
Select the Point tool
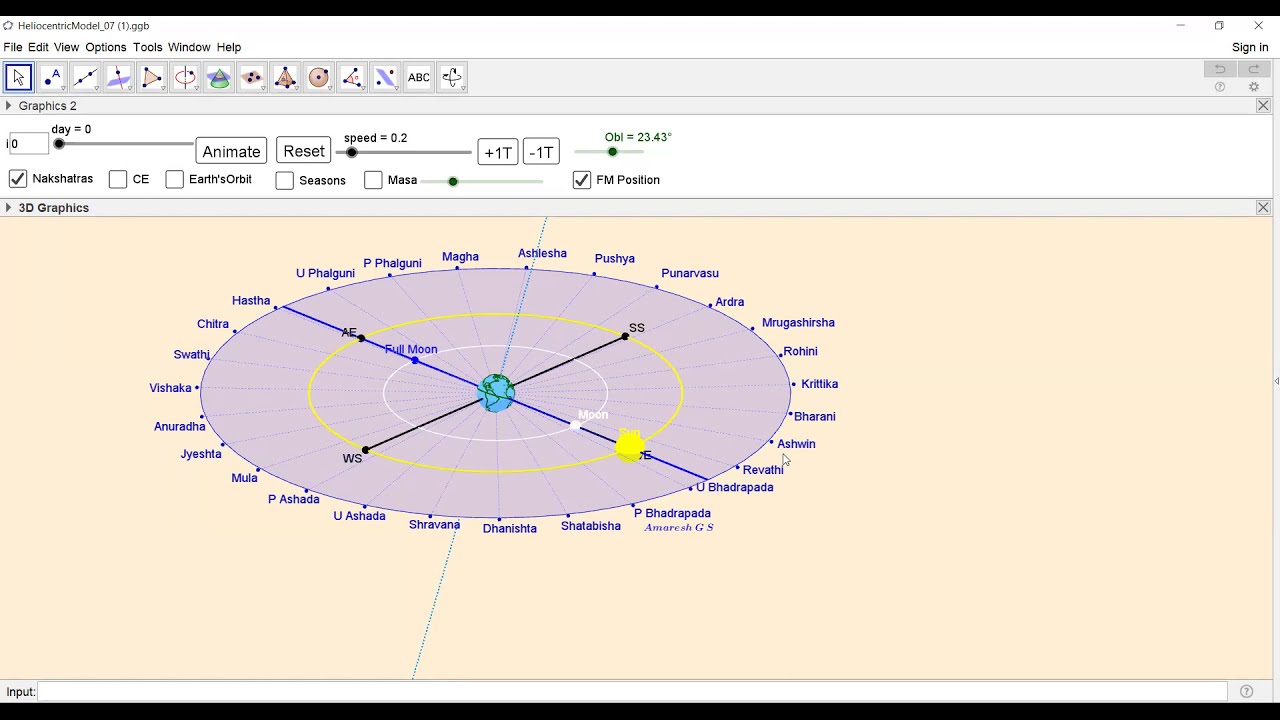52,77
